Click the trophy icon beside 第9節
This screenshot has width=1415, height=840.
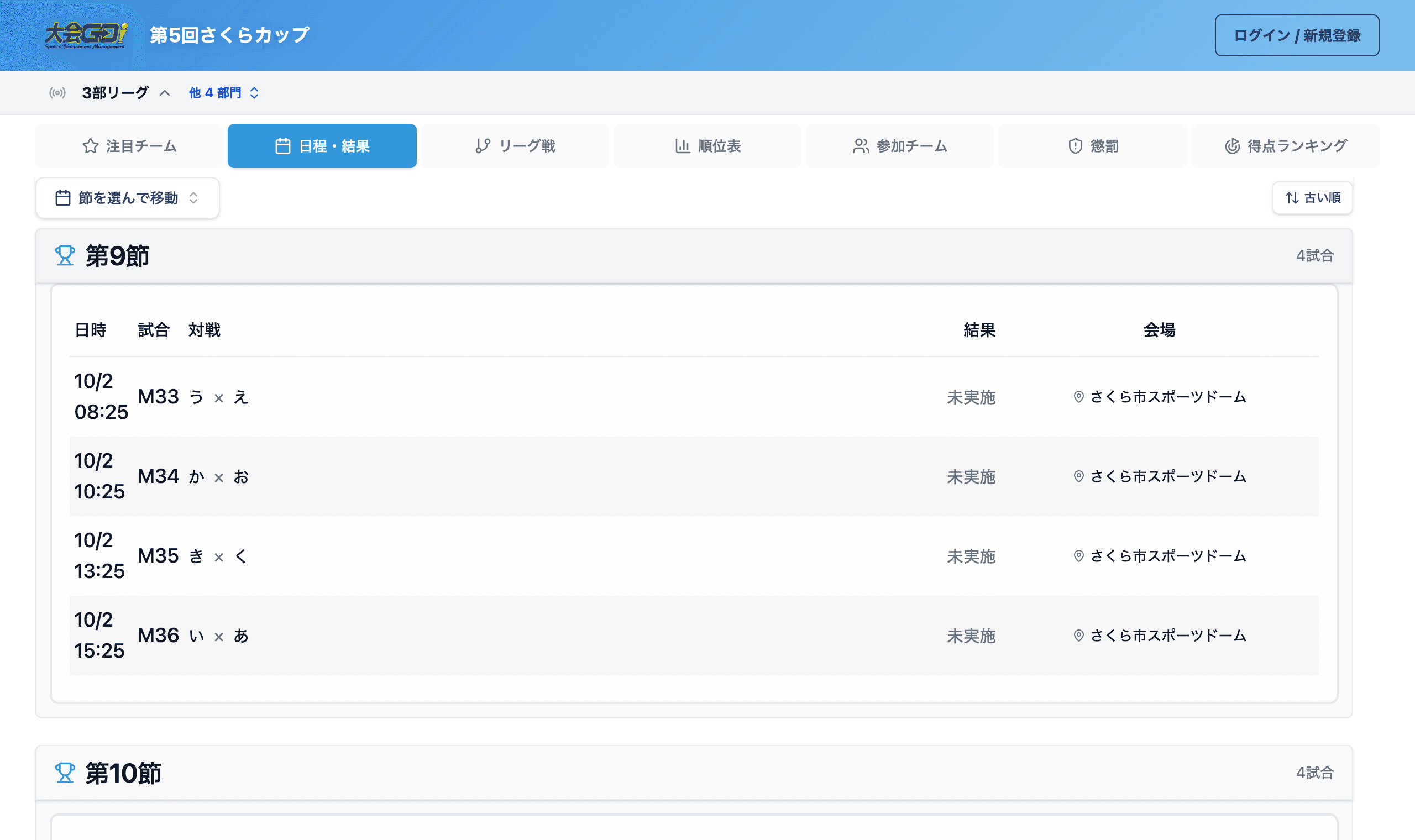(65, 255)
